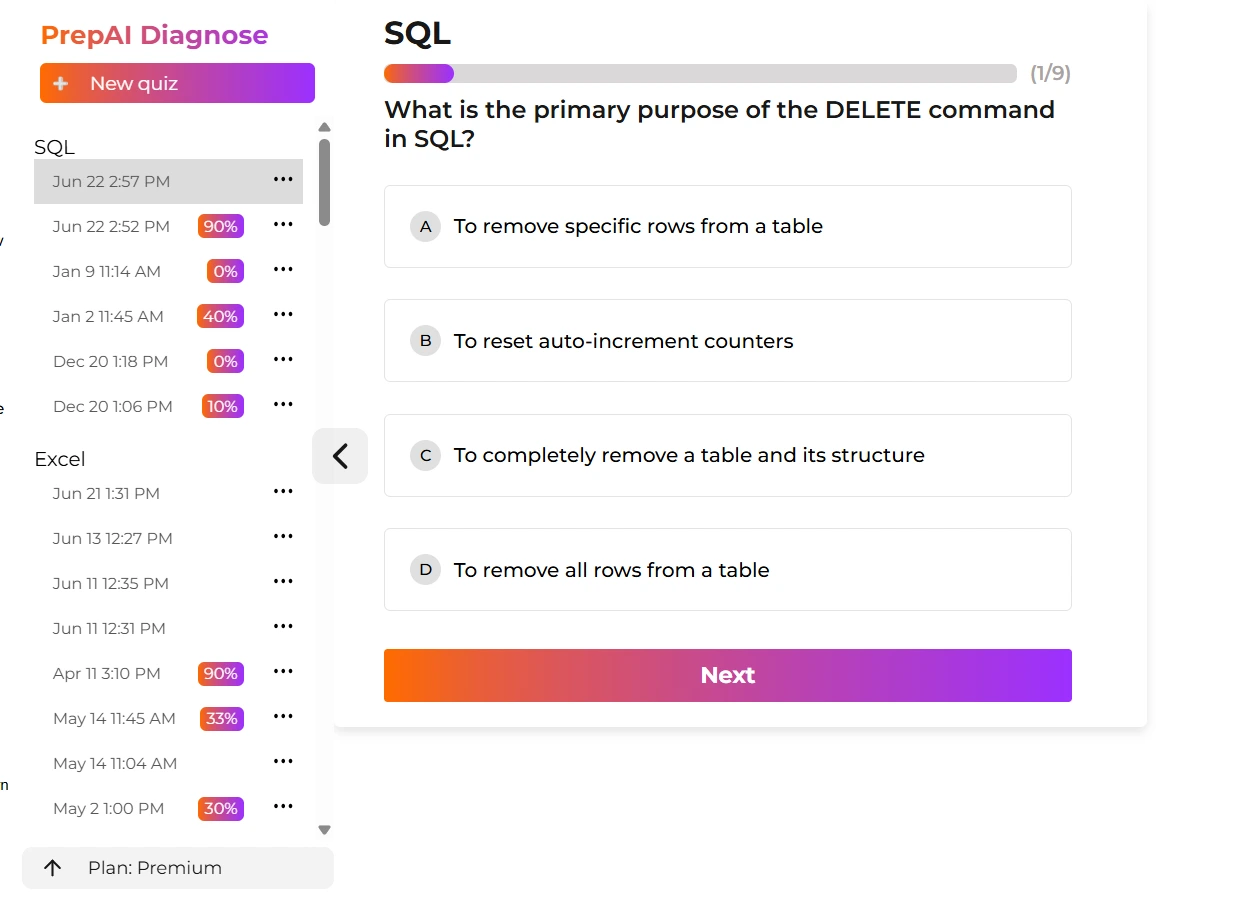The width and height of the screenshot is (1253, 909).
Task: Choose answer D: remove all rows from a table
Action: [727, 569]
